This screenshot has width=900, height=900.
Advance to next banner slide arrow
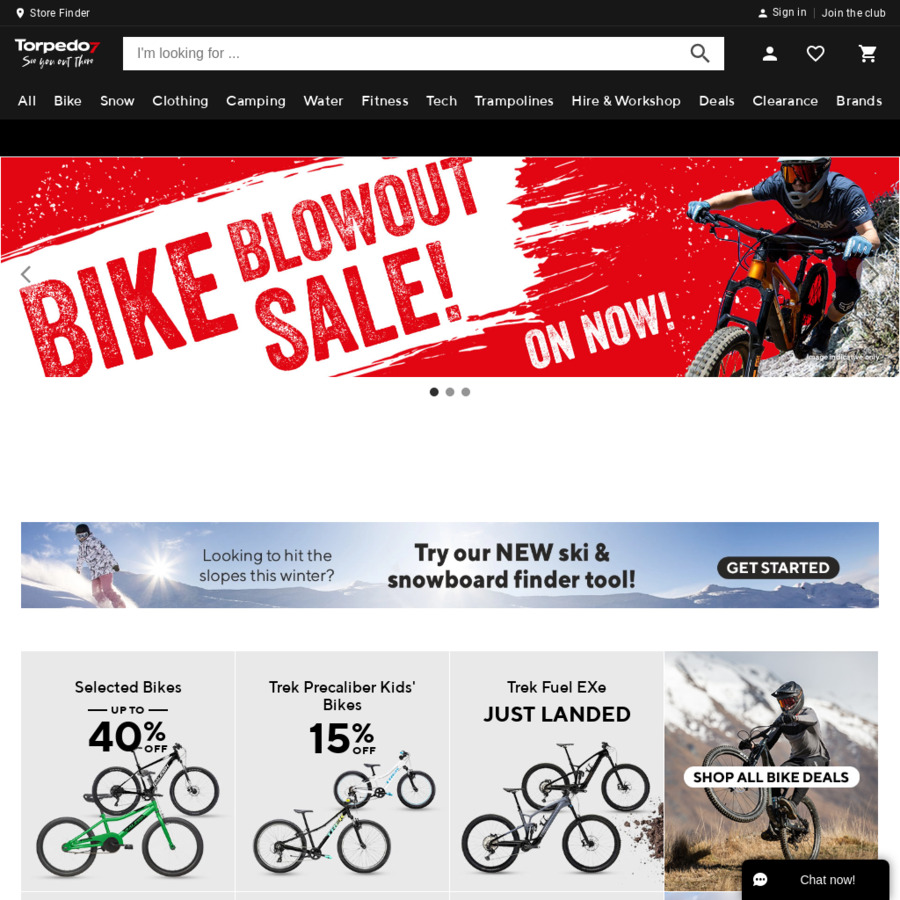pos(873,274)
